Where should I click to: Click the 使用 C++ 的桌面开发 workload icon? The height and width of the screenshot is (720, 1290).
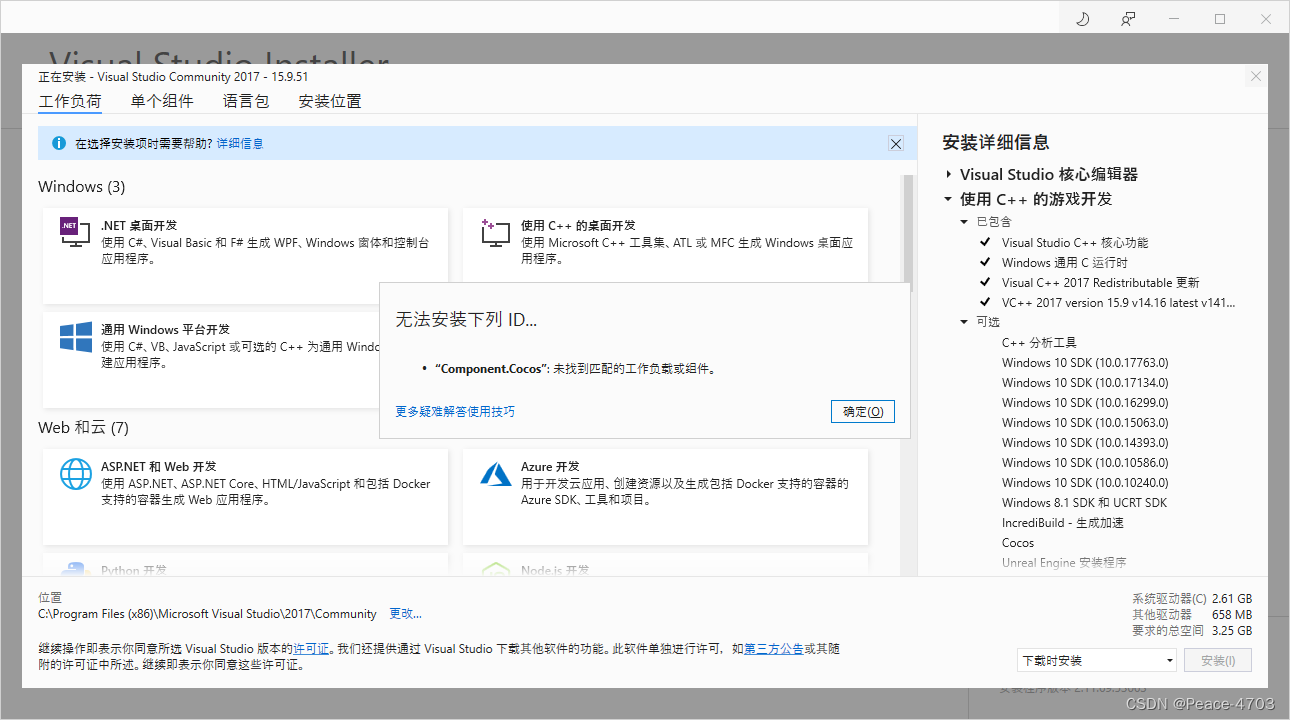pos(496,232)
